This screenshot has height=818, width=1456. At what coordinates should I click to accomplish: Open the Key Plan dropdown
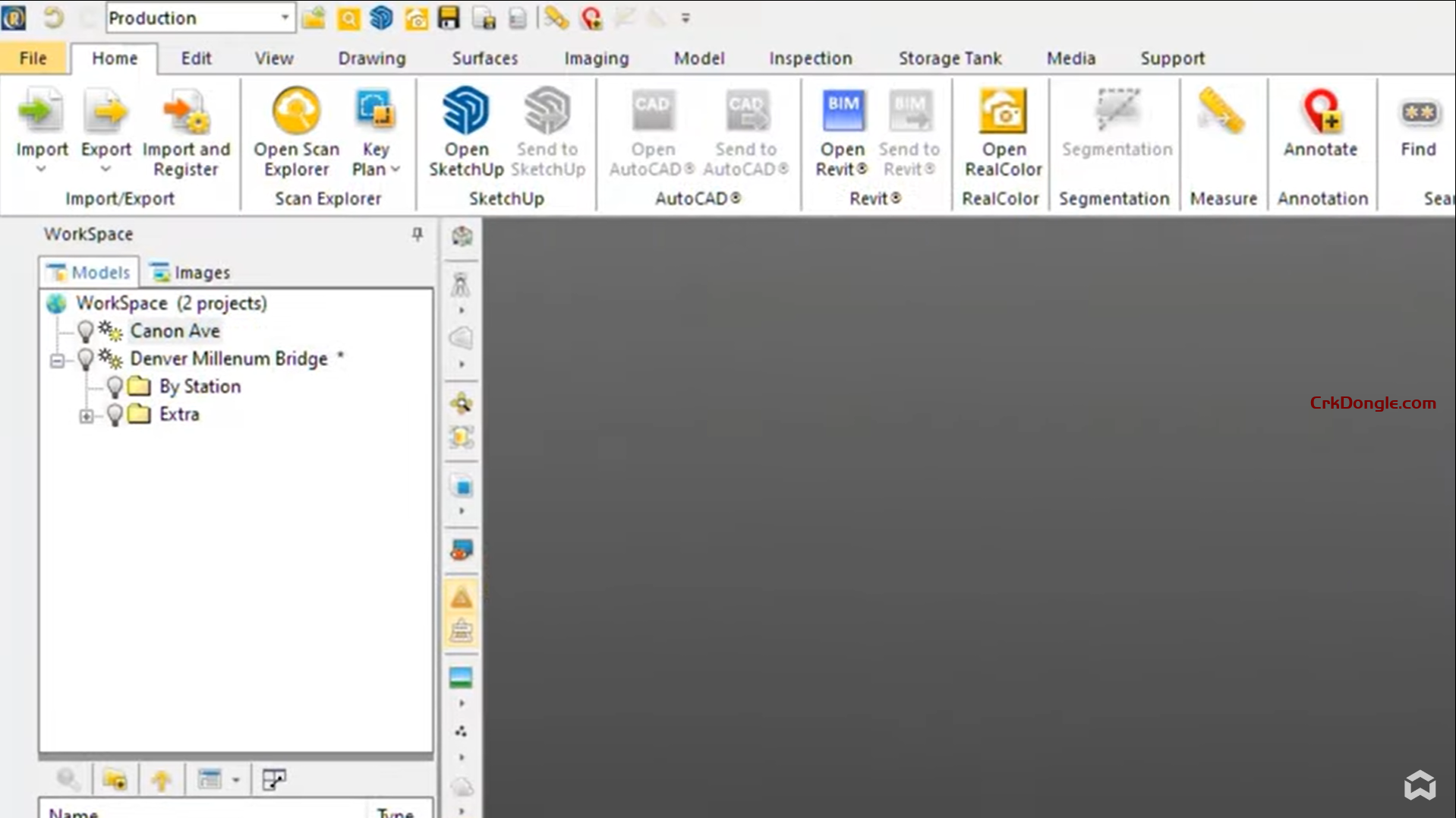[396, 169]
